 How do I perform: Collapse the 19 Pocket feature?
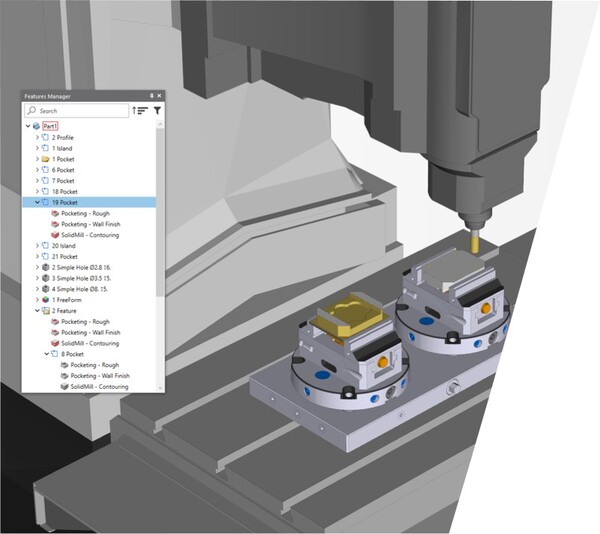(x=37, y=202)
